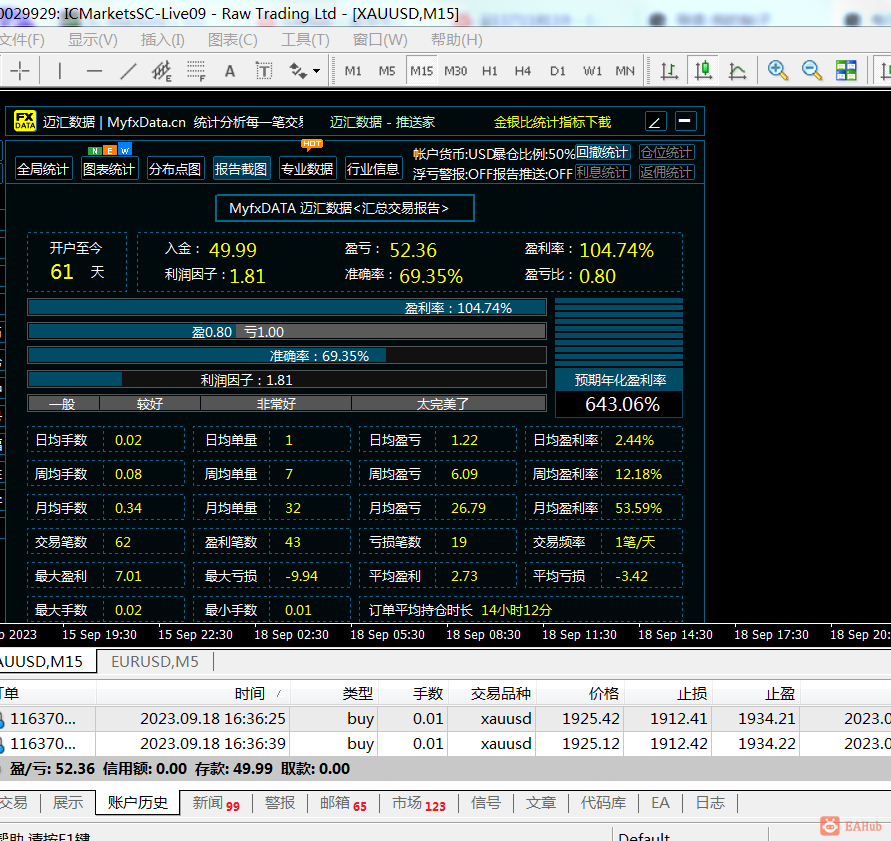Image resolution: width=891 pixels, height=841 pixels.
Task: Click the 盈利率 104.74% progress bar
Action: pos(287,307)
